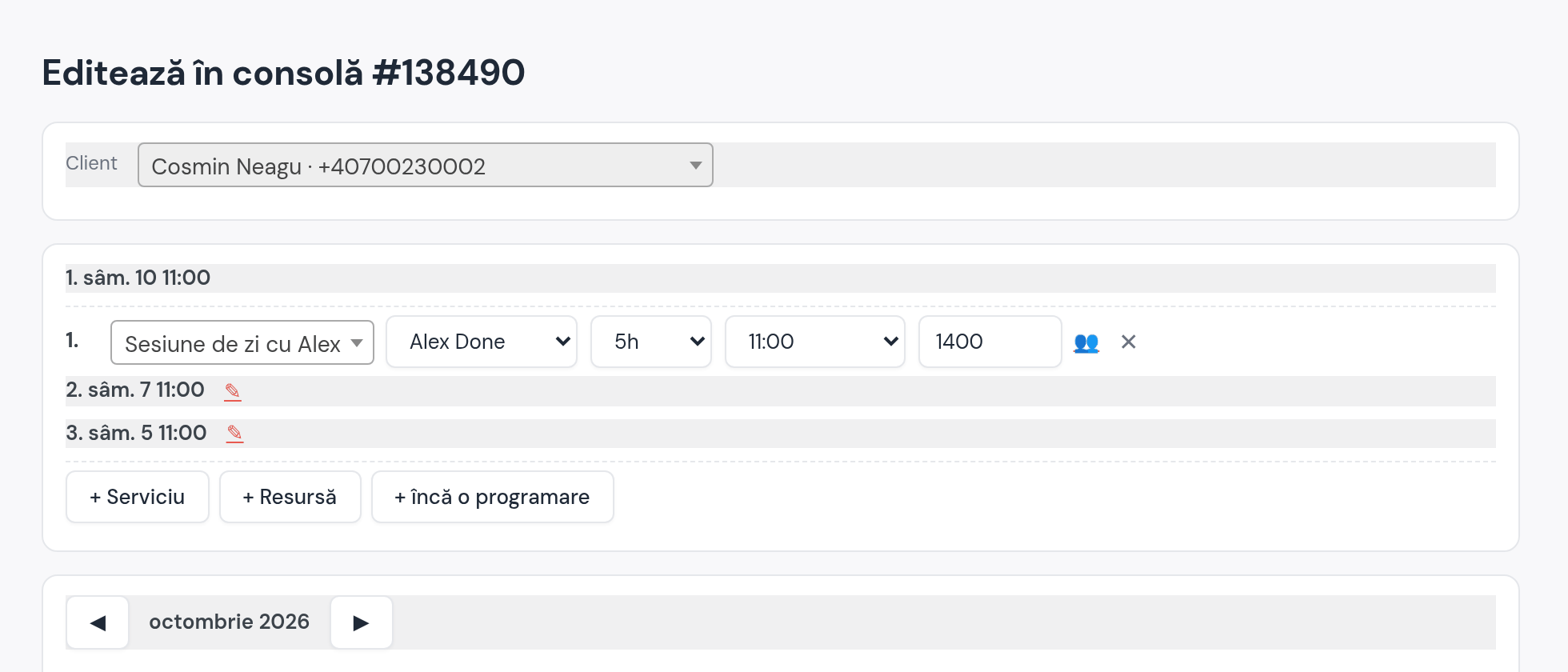Go to previous month before octombrie 2026
Screen dimensions: 1568x672
pyautogui.click(x=98, y=622)
